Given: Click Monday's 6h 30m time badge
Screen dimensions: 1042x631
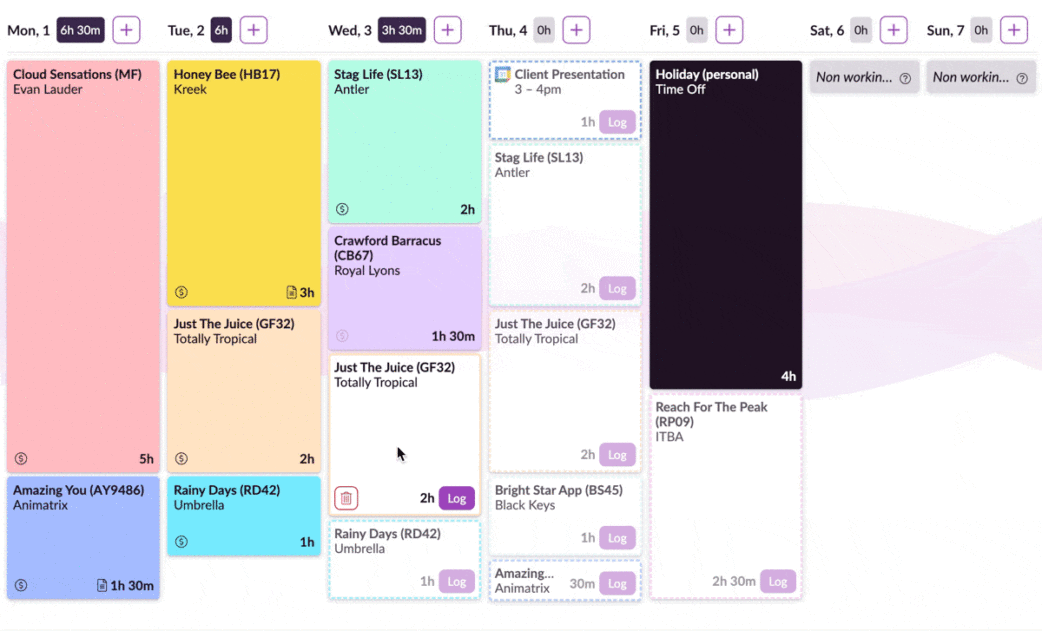Looking at the screenshot, I should (x=81, y=30).
